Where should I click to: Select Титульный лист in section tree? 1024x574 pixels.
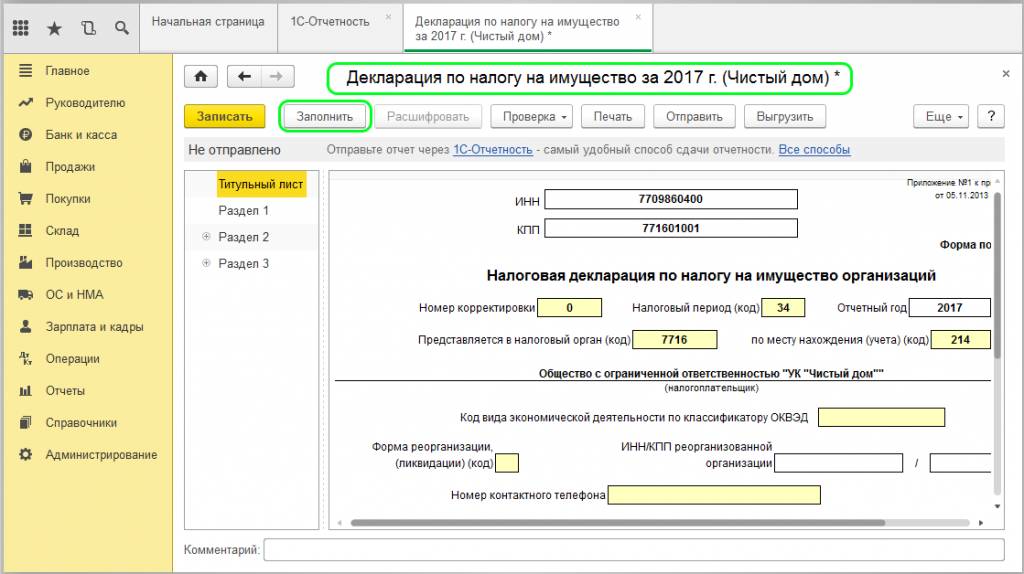tap(261, 184)
